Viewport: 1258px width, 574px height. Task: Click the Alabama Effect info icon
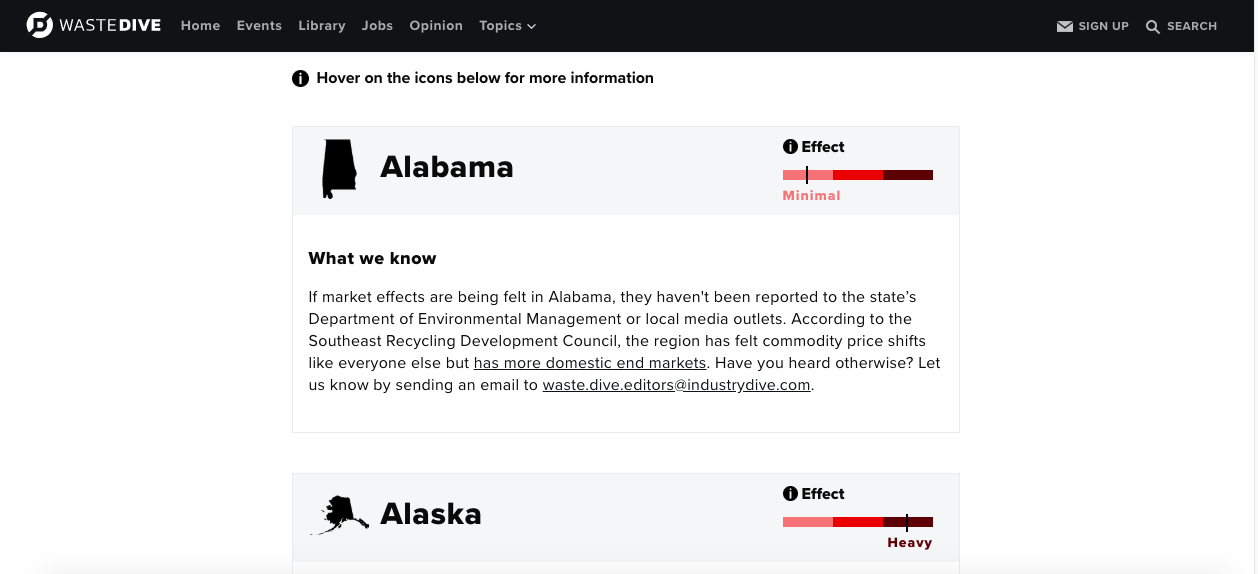790,147
